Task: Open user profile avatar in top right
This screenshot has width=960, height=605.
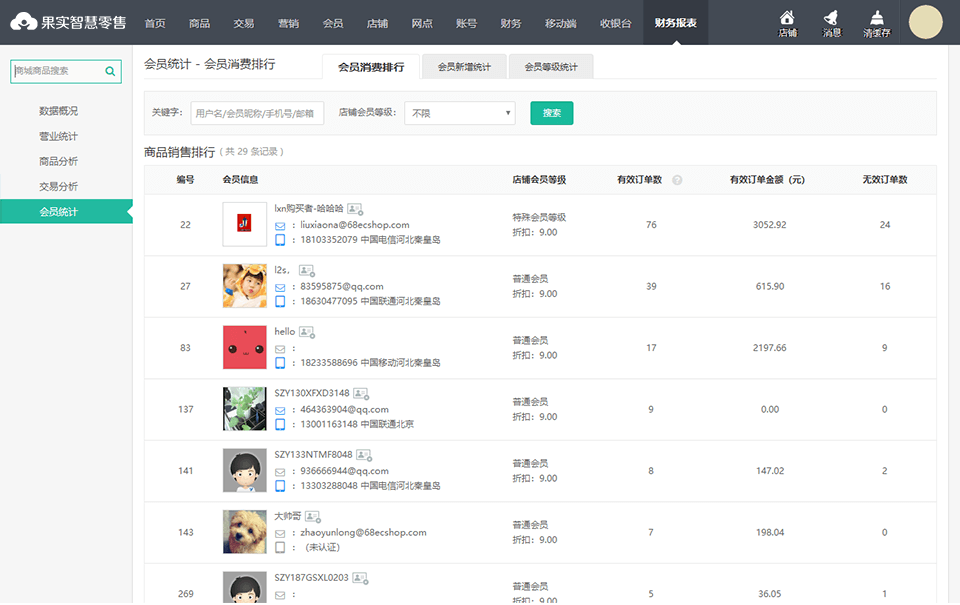Action: coord(925,22)
